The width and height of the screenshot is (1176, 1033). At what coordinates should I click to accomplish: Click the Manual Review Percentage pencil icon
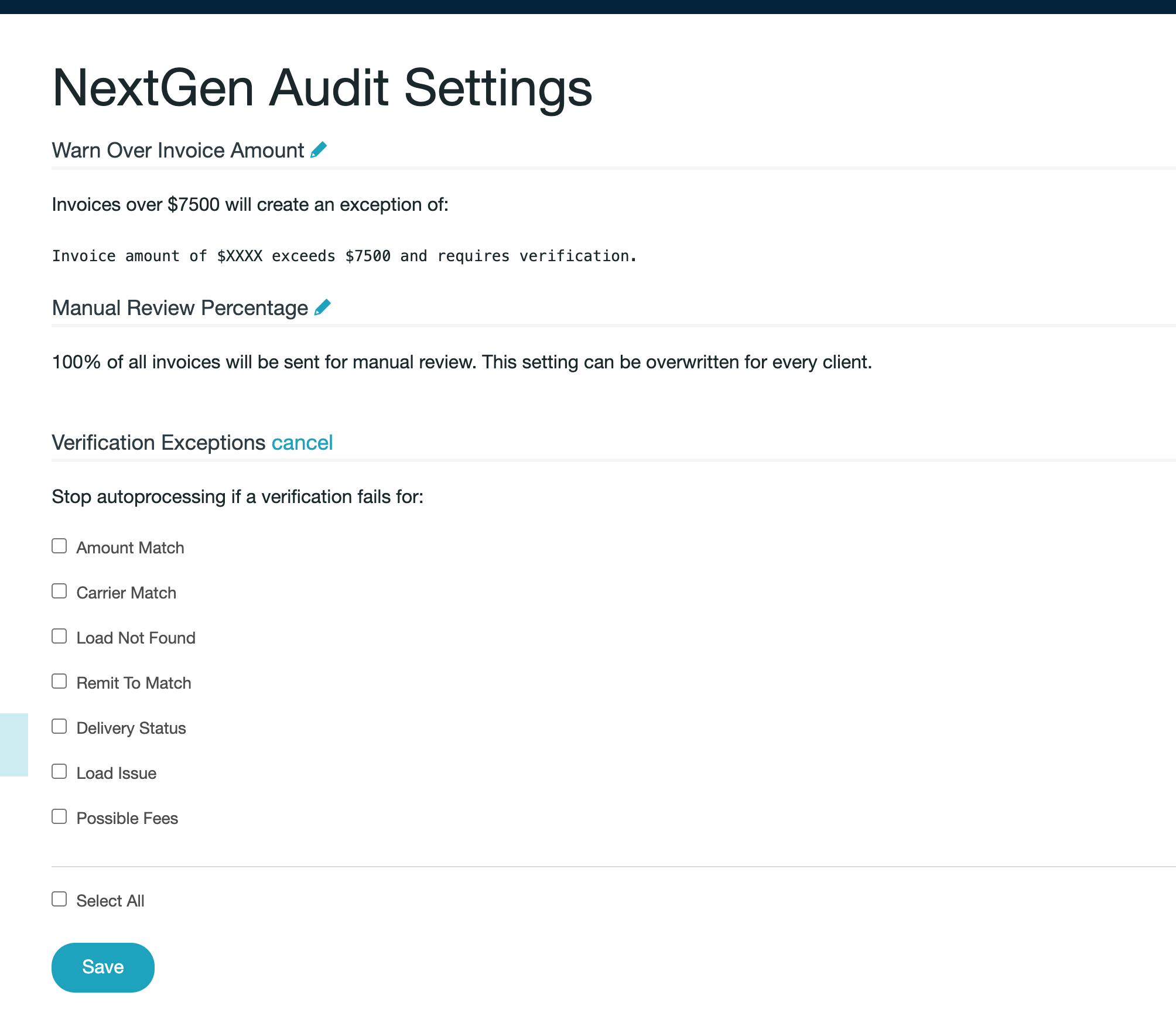323,307
